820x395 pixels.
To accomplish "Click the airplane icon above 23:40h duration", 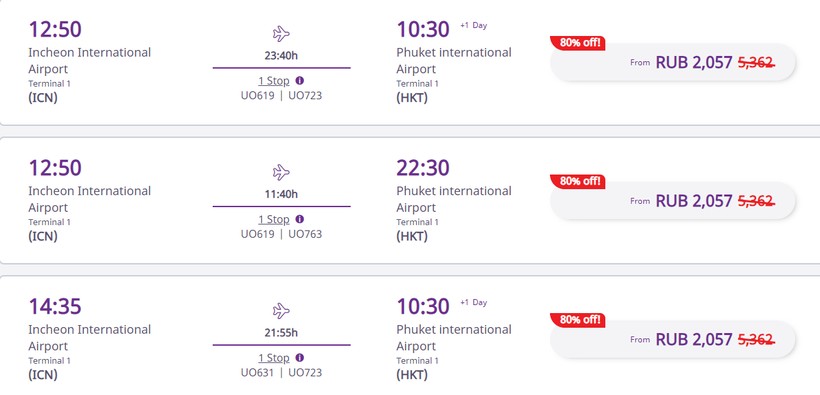I will point(281,34).
